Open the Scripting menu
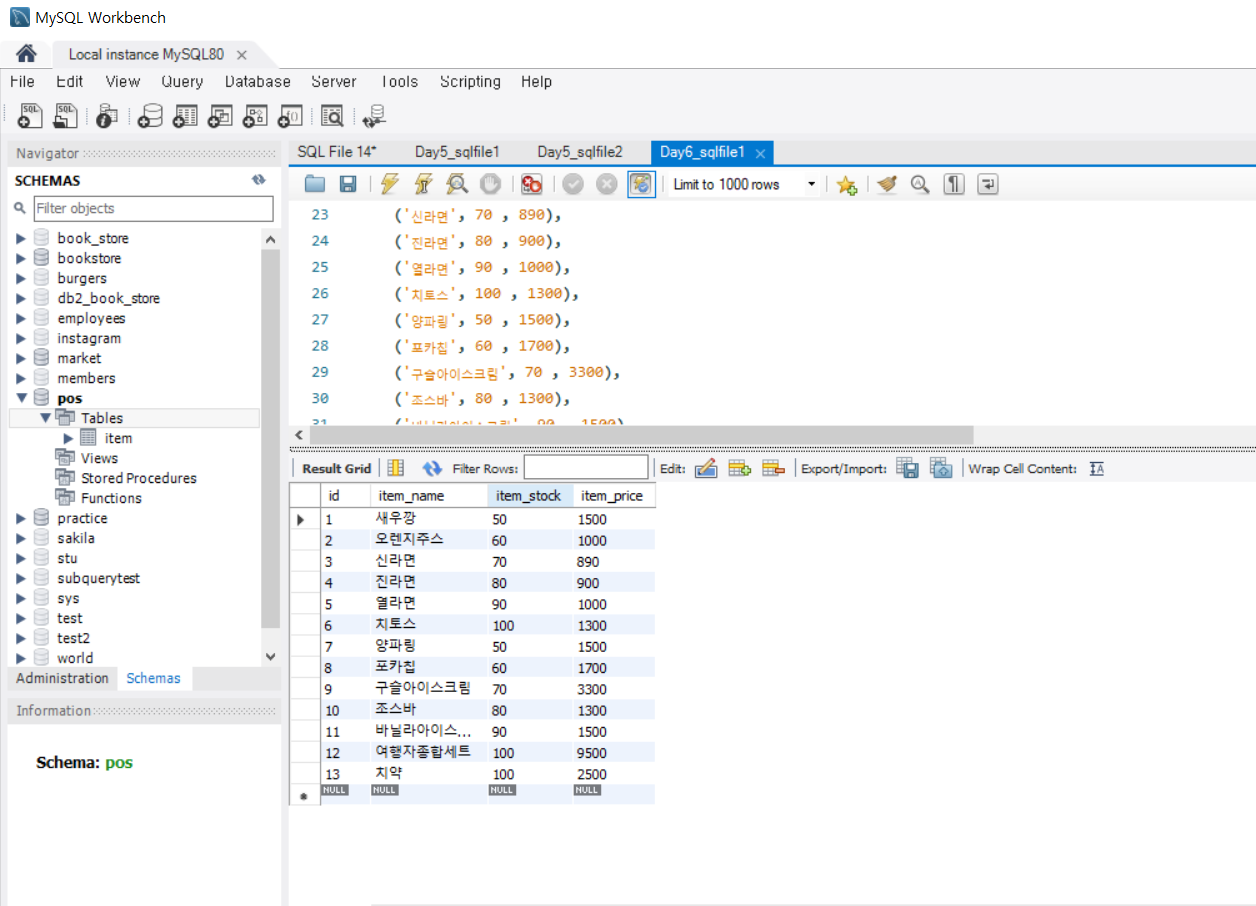 470,82
